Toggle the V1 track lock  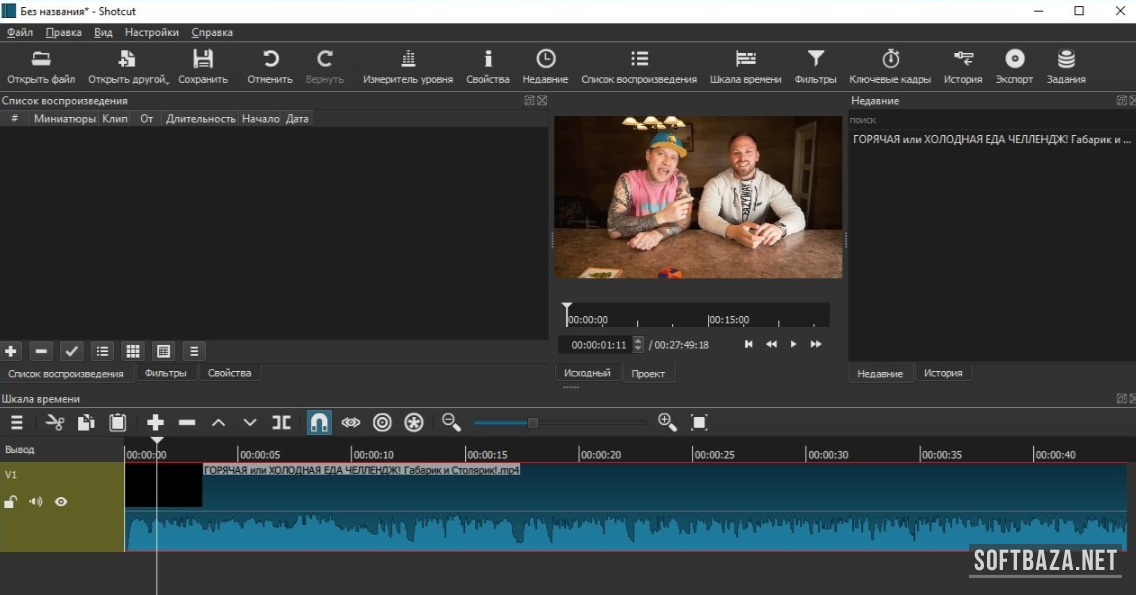[10, 502]
